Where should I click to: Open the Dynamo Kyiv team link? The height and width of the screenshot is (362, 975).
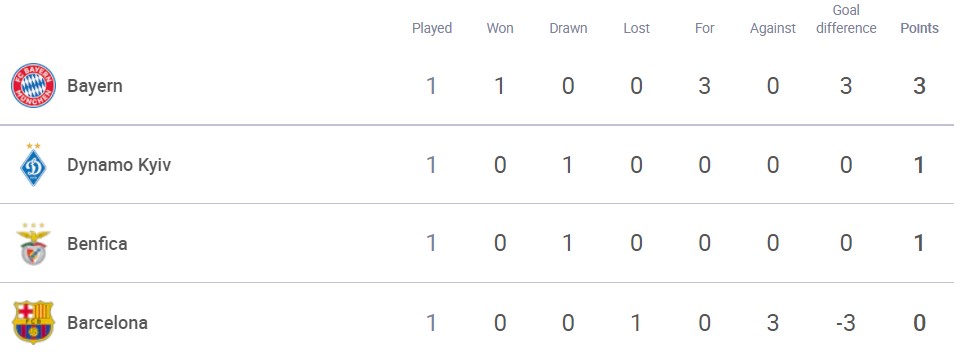coord(119,165)
